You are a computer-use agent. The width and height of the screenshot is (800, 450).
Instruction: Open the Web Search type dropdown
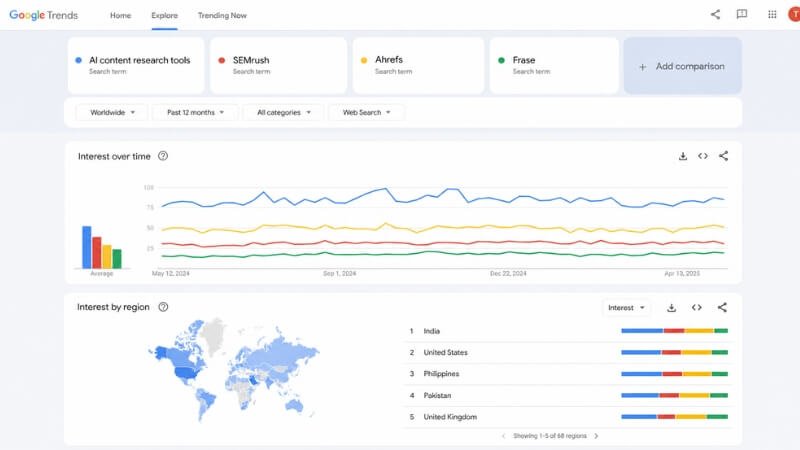coord(366,112)
